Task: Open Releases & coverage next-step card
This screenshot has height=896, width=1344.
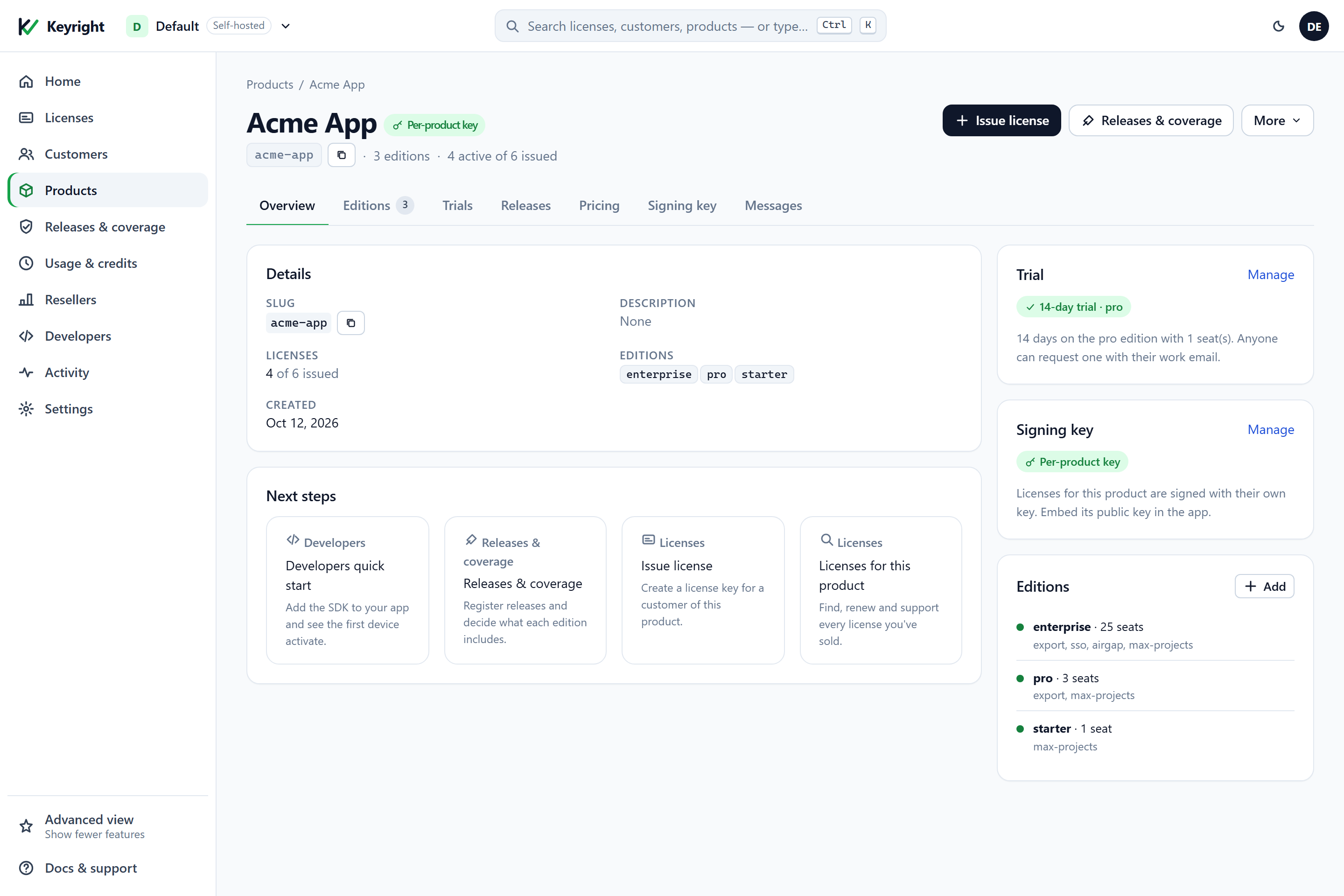Action: 525,590
